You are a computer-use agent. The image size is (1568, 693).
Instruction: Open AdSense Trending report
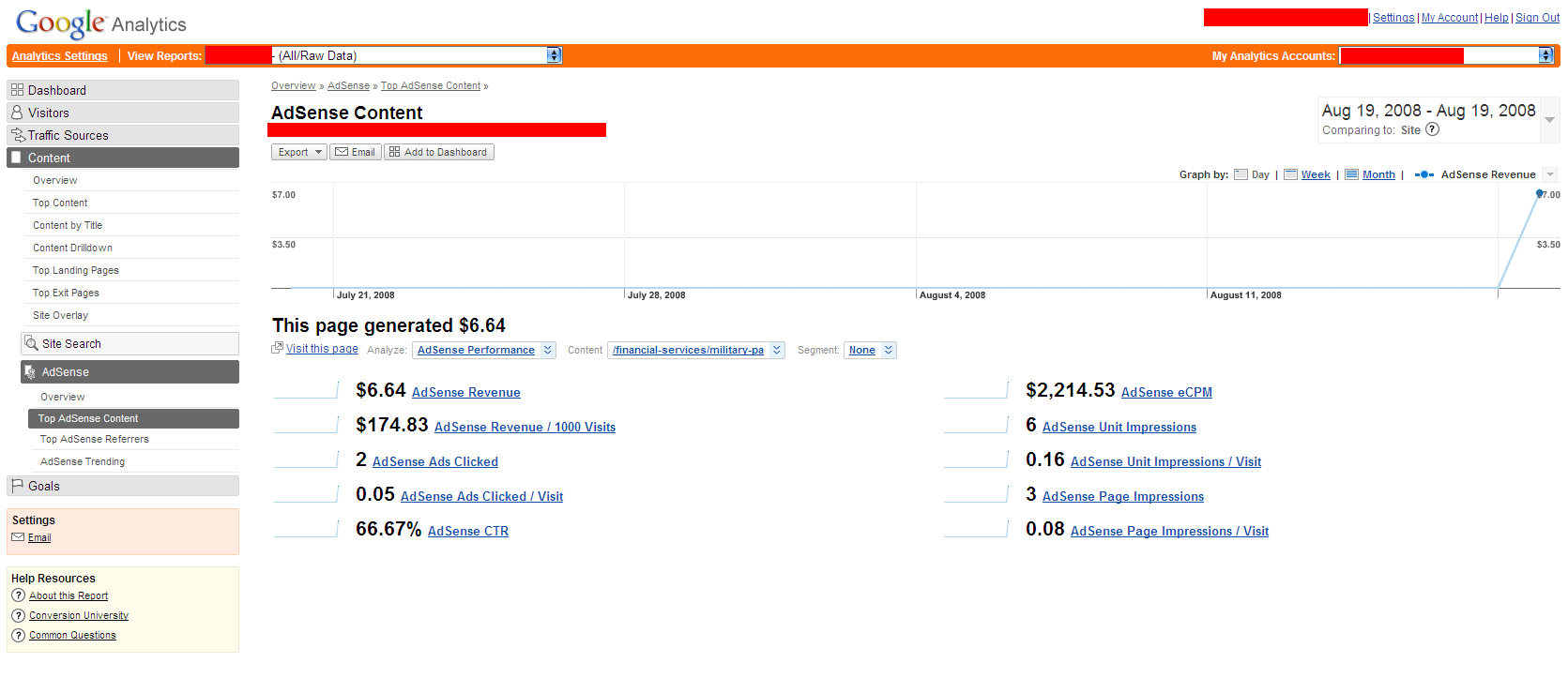[x=83, y=461]
